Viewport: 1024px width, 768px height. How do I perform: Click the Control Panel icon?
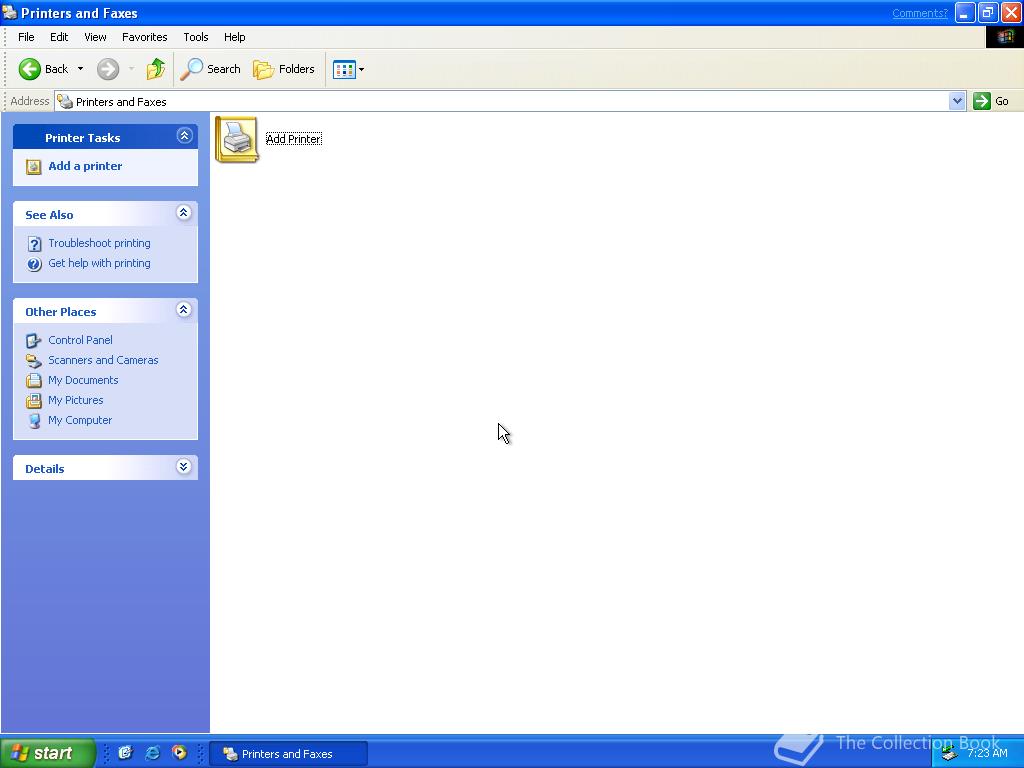(33, 340)
